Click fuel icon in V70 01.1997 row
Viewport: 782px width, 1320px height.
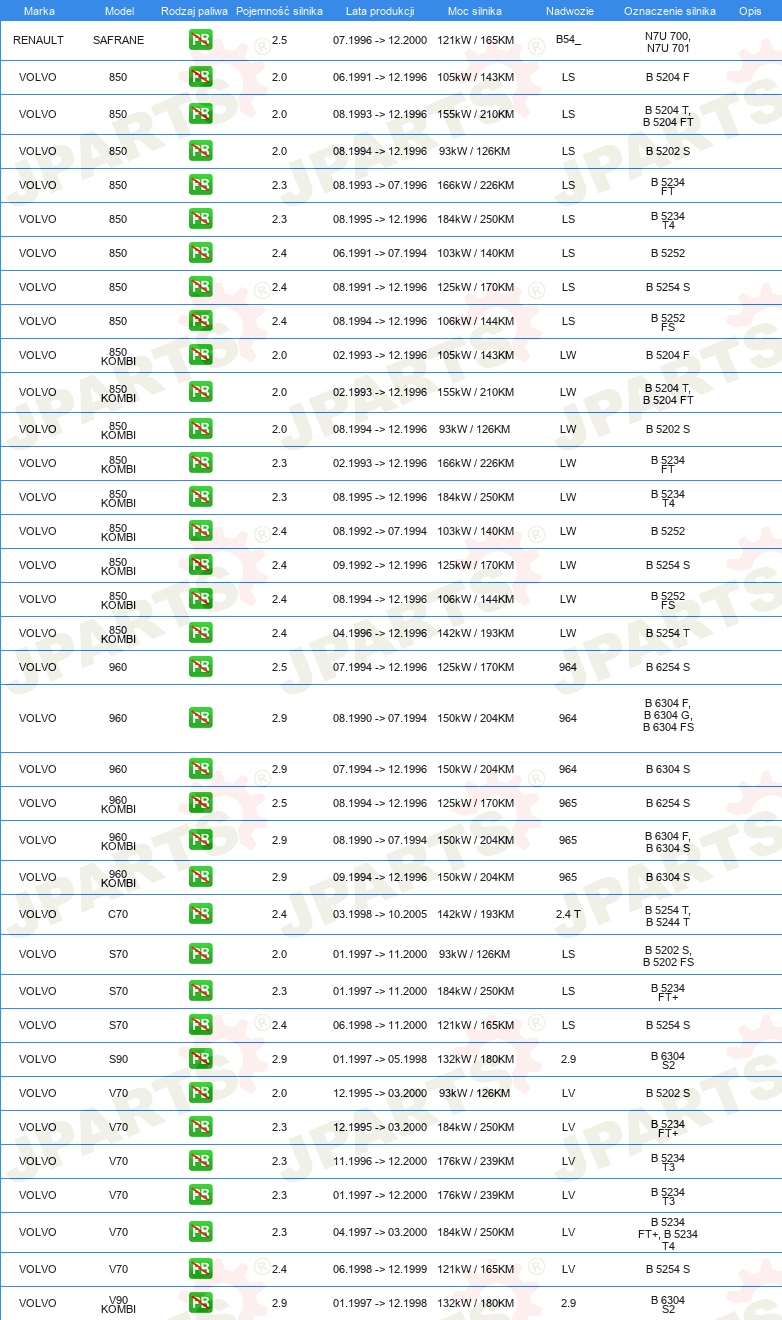[x=200, y=1195]
